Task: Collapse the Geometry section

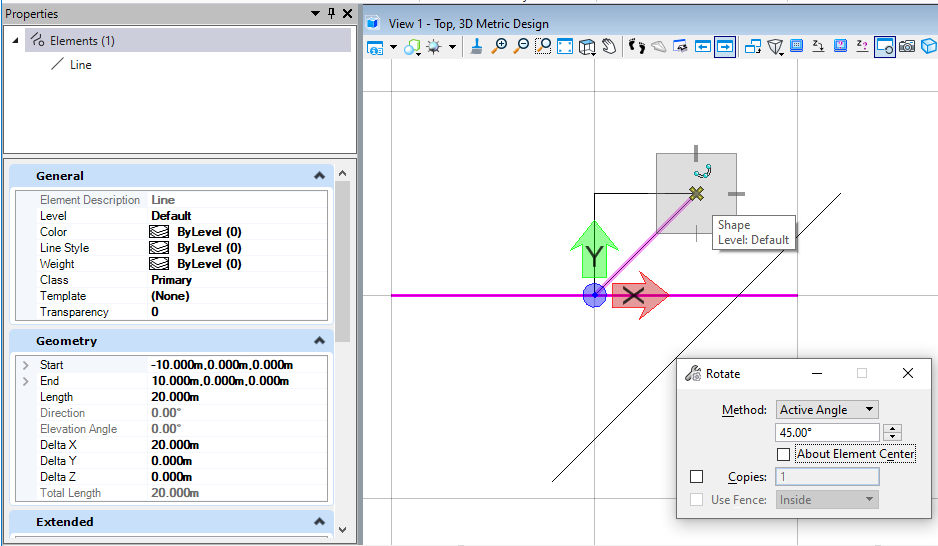Action: 319,341
